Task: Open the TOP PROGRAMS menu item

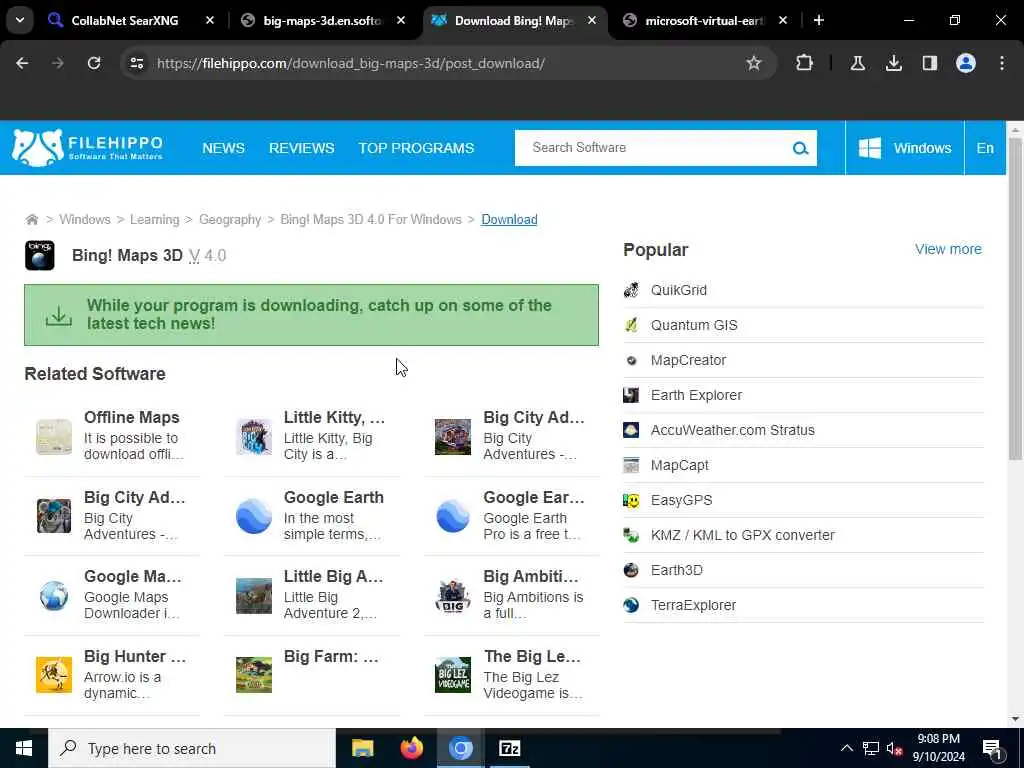Action: (x=416, y=148)
